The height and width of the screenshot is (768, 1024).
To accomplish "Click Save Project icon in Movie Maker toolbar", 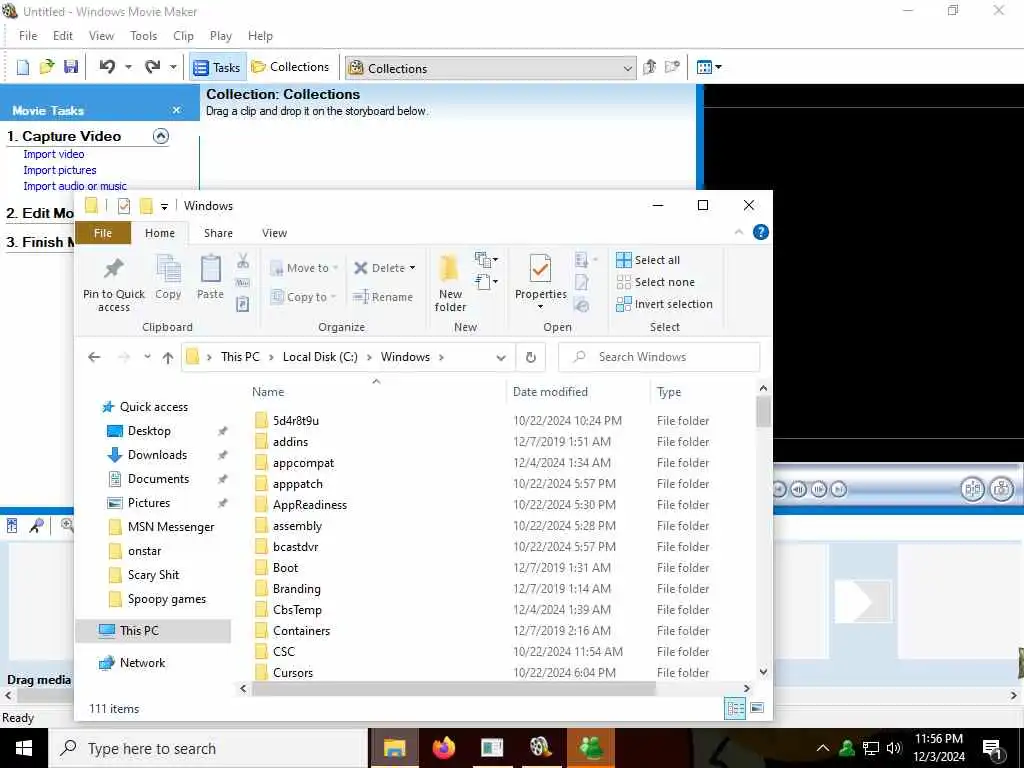I will click(71, 67).
